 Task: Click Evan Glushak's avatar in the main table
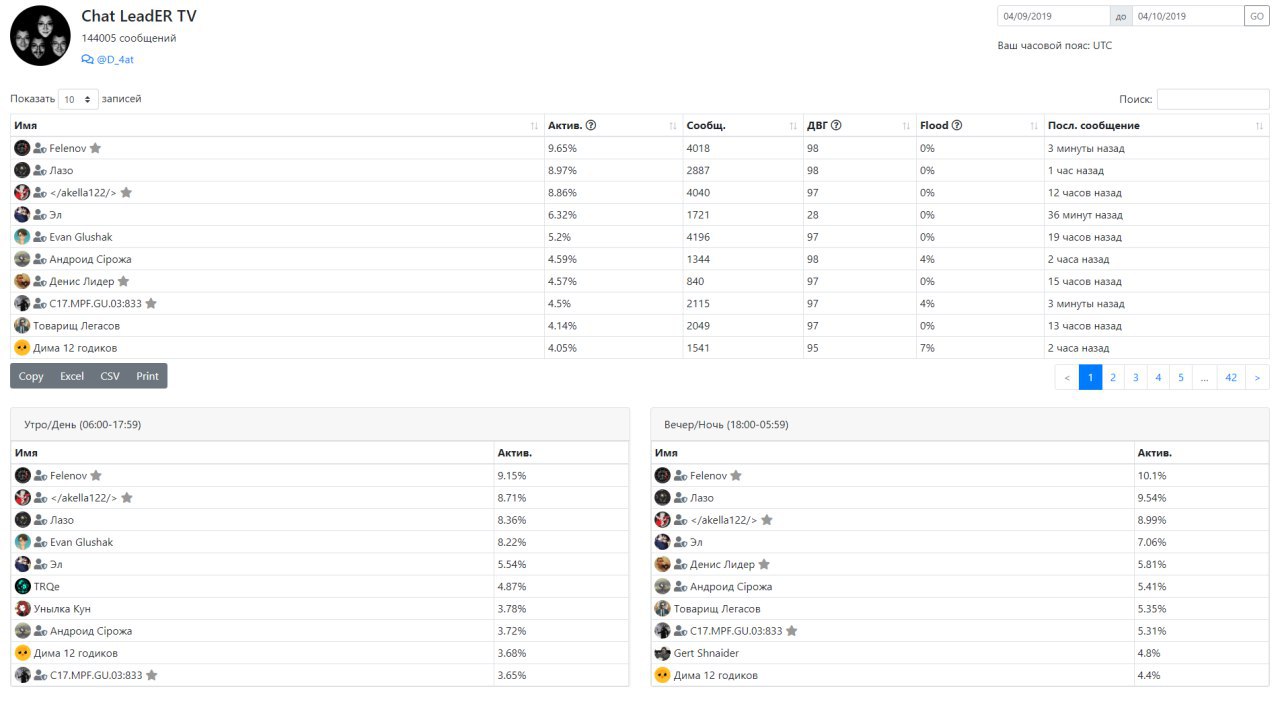click(22, 237)
